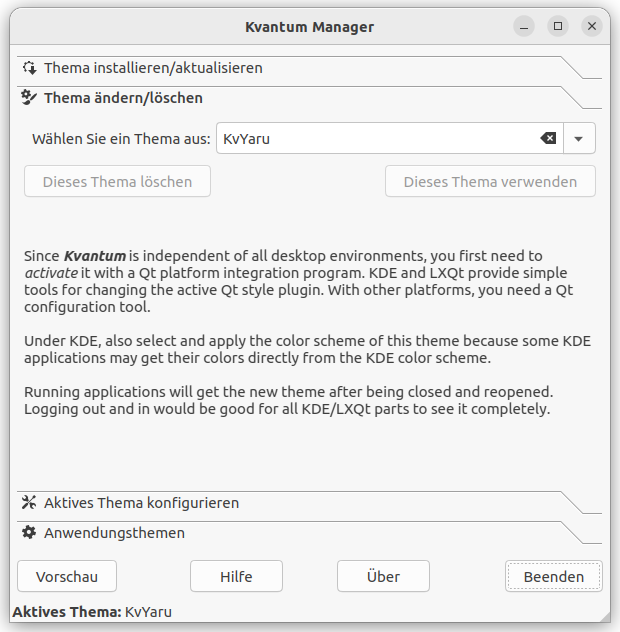Click the paragraph starting Under KDE

307,349
